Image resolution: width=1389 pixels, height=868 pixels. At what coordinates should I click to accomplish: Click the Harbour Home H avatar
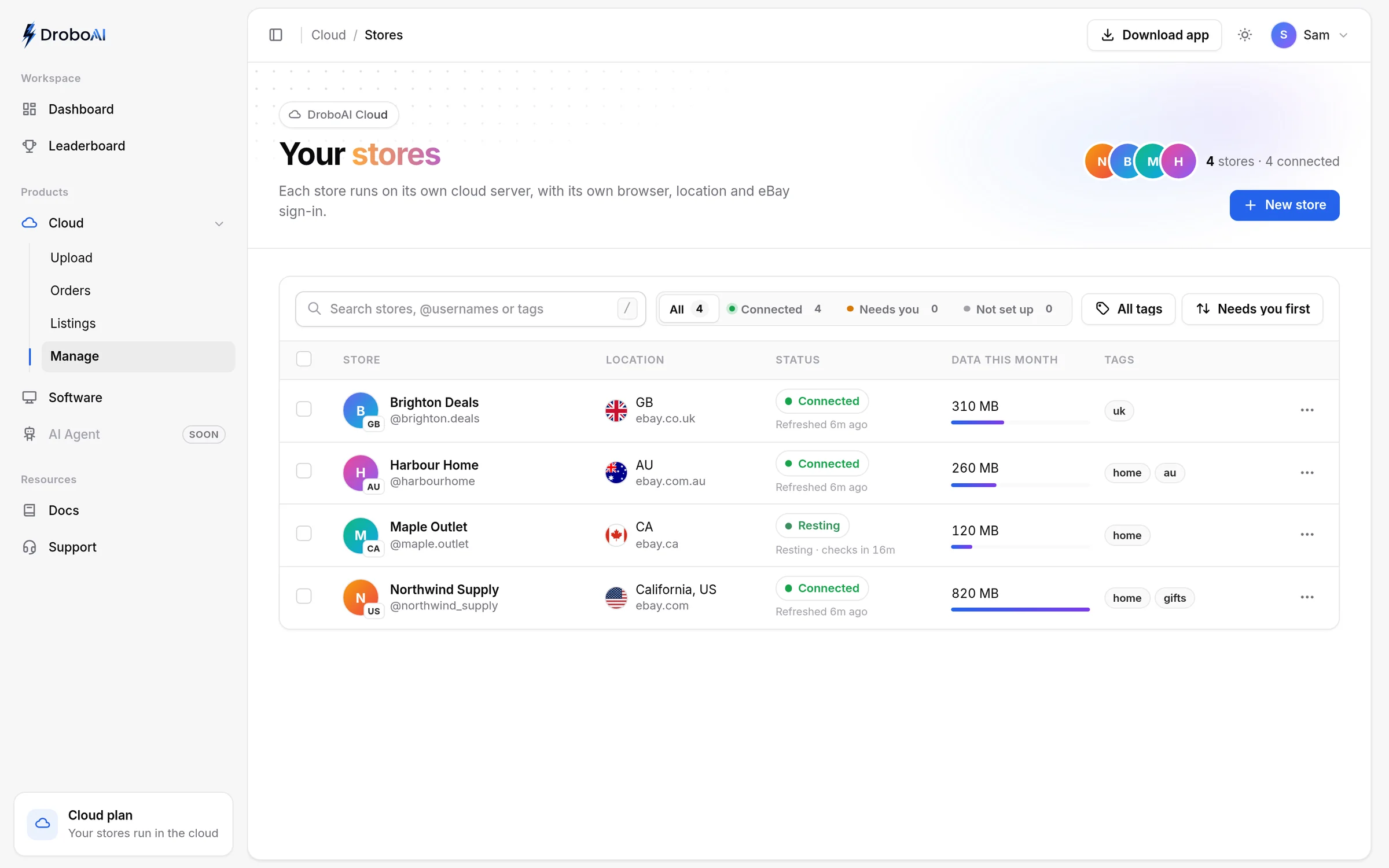(x=361, y=473)
